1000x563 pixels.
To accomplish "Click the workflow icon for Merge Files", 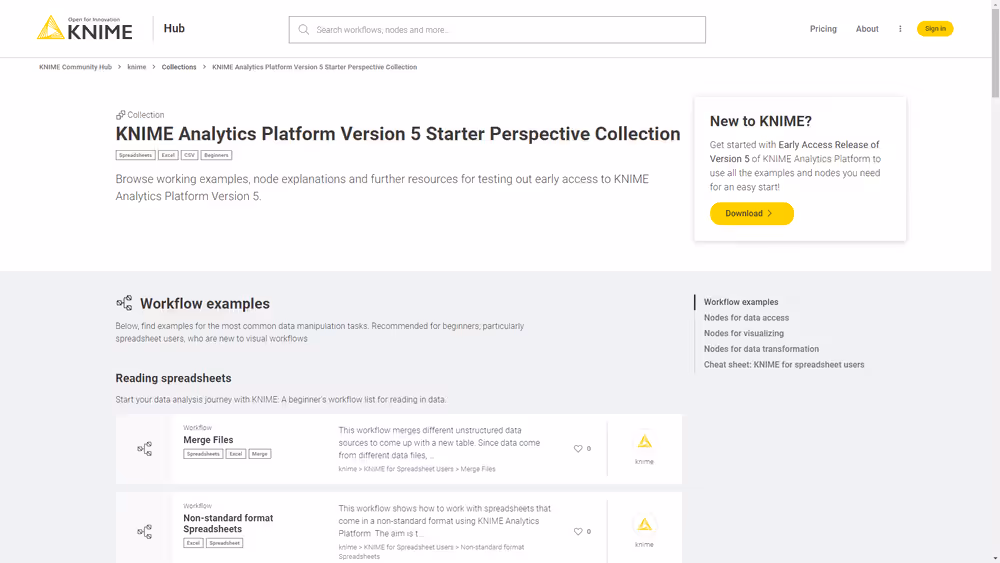I will tap(145, 449).
